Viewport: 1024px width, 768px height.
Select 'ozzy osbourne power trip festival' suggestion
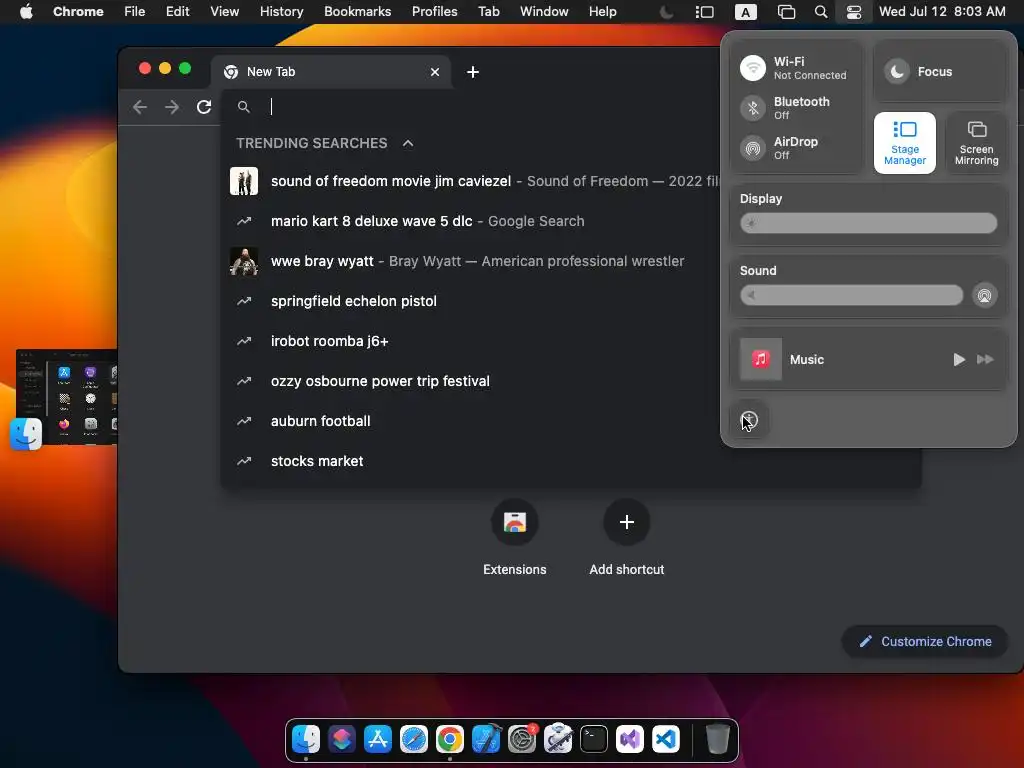pos(470,381)
